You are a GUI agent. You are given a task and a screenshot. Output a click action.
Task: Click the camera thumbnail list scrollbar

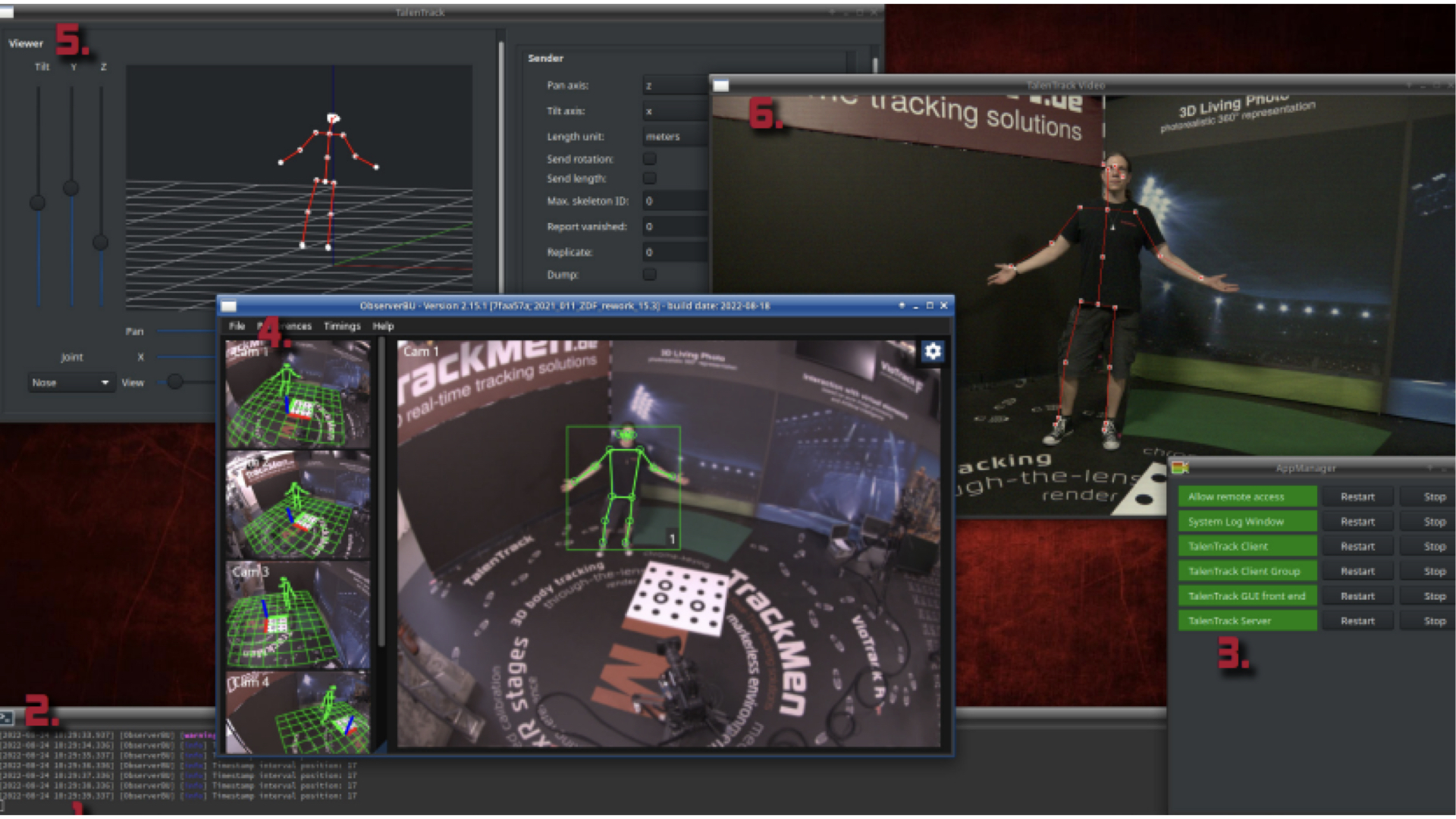381,493
